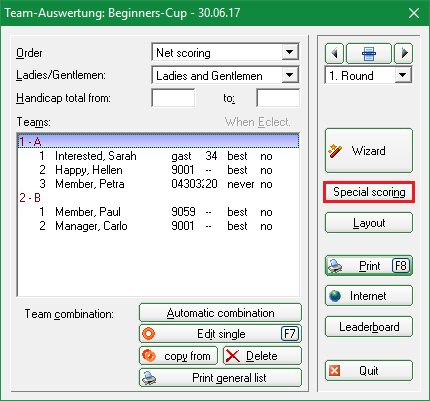Open the Leaderboard
This screenshot has width=430, height=401.
click(369, 327)
